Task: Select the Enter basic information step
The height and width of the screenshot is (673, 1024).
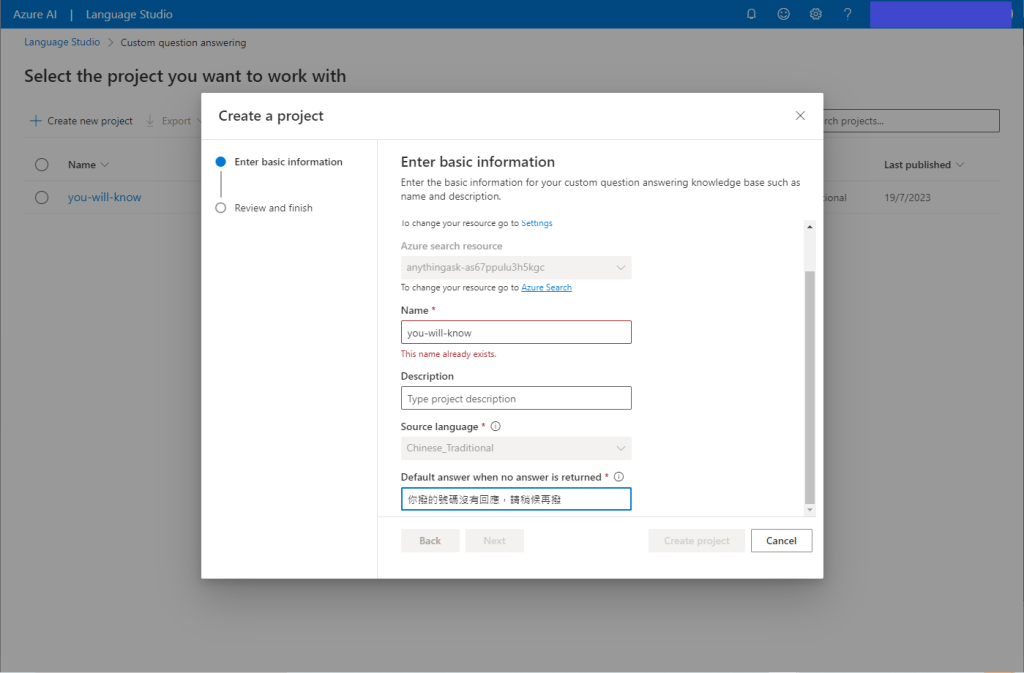Action: [x=288, y=162]
